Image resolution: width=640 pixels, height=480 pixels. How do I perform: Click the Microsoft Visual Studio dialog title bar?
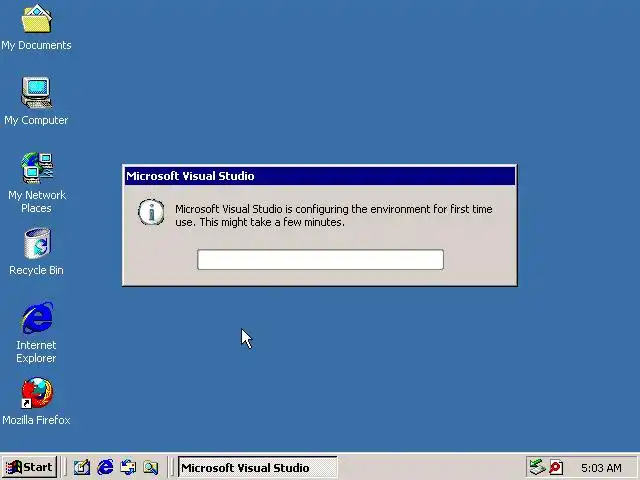pos(320,176)
